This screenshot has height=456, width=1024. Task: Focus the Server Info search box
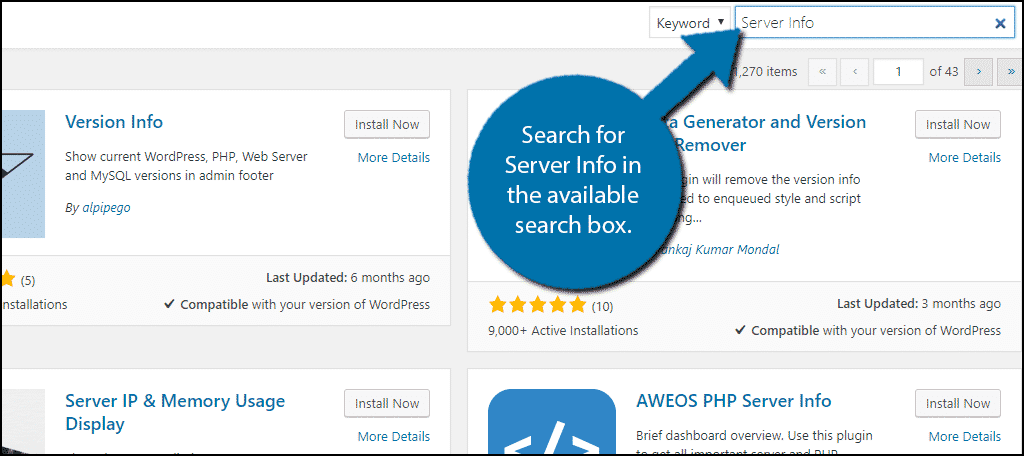874,23
